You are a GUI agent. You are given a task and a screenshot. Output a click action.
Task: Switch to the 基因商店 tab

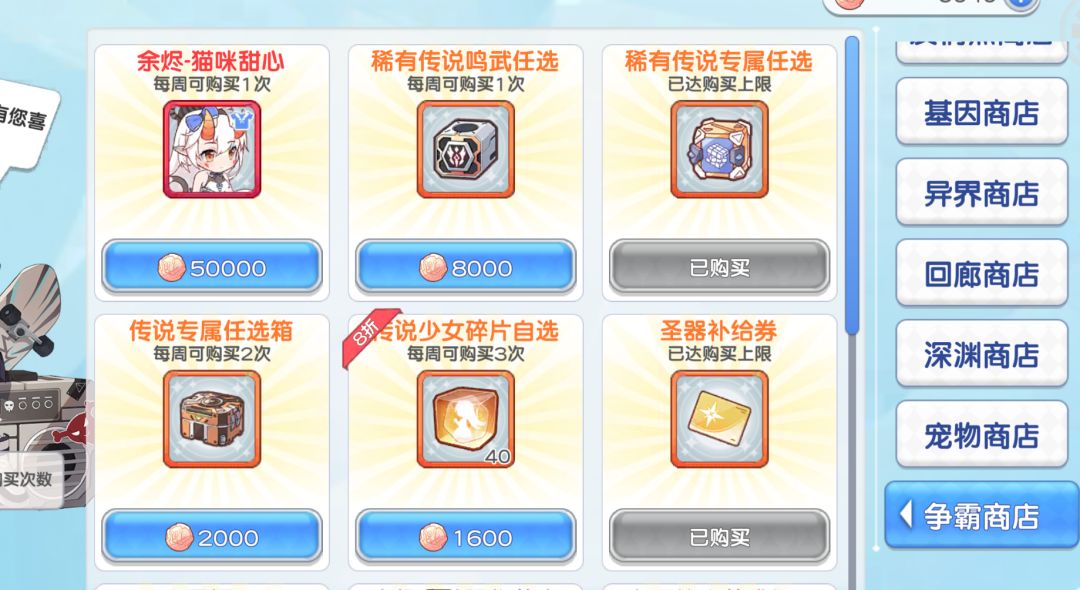982,112
